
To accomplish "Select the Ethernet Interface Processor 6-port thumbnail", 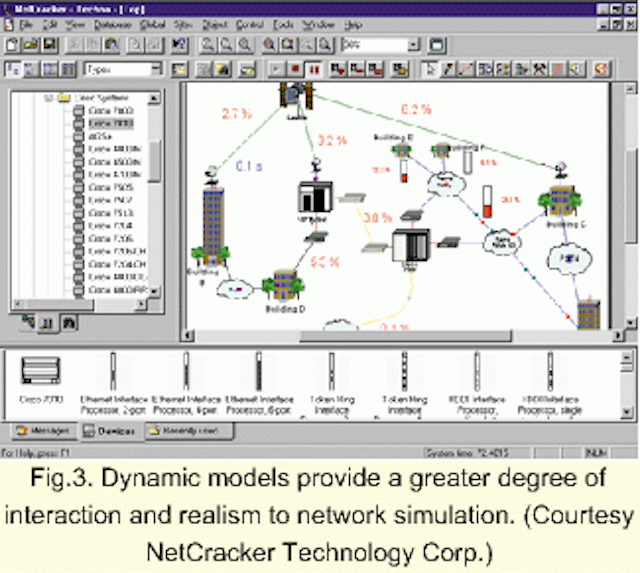I will click(259, 371).
